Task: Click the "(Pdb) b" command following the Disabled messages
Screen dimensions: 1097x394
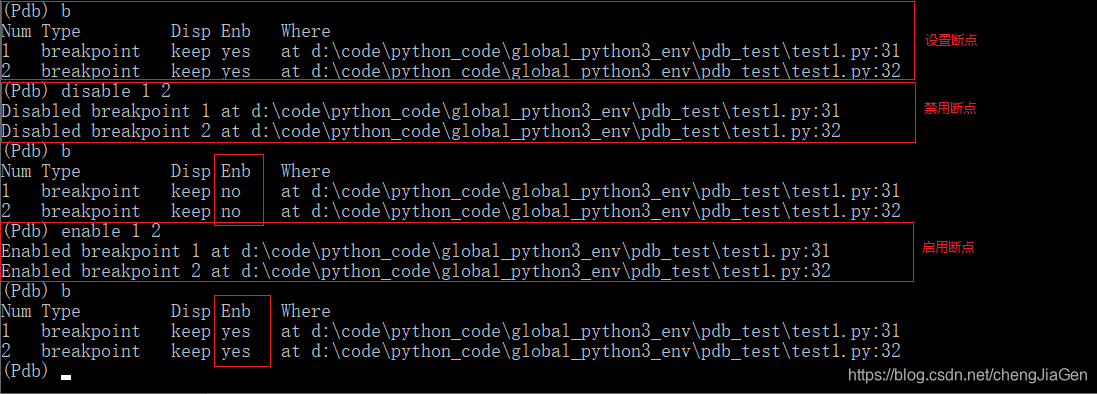Action: pyautogui.click(x=36, y=151)
